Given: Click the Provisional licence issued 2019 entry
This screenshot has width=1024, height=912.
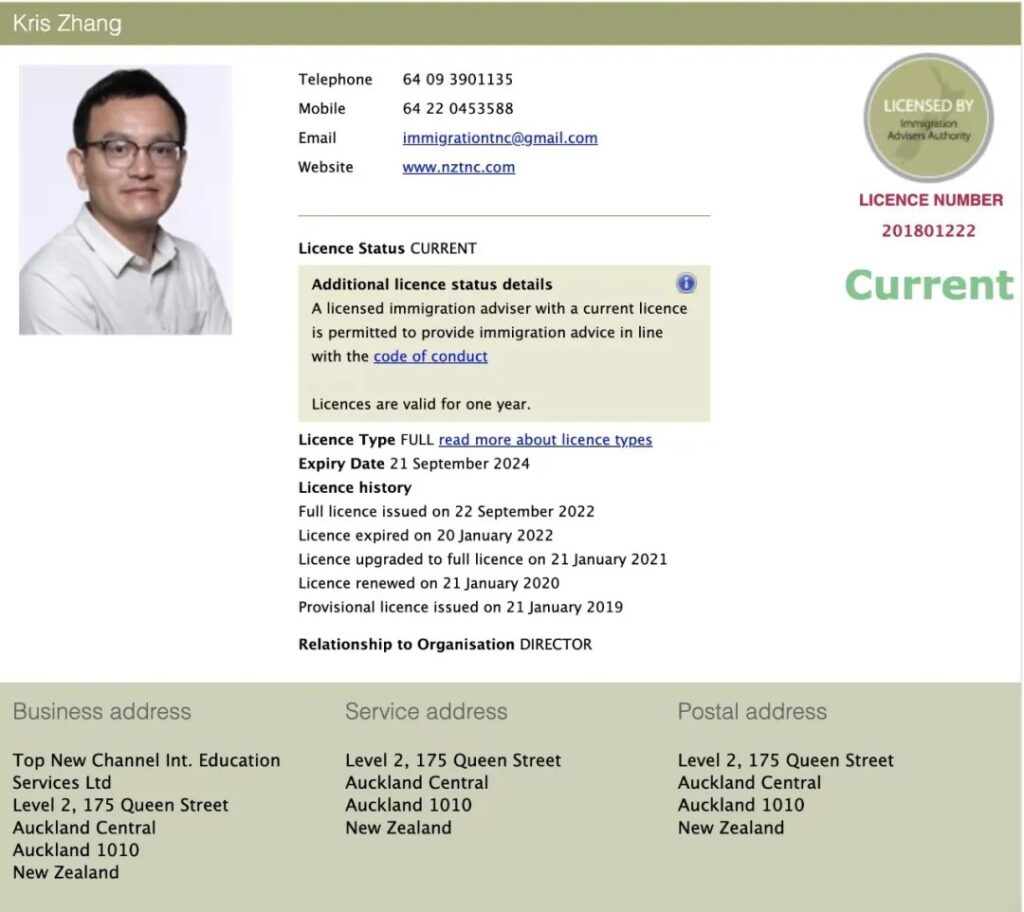Looking at the screenshot, I should (460, 607).
